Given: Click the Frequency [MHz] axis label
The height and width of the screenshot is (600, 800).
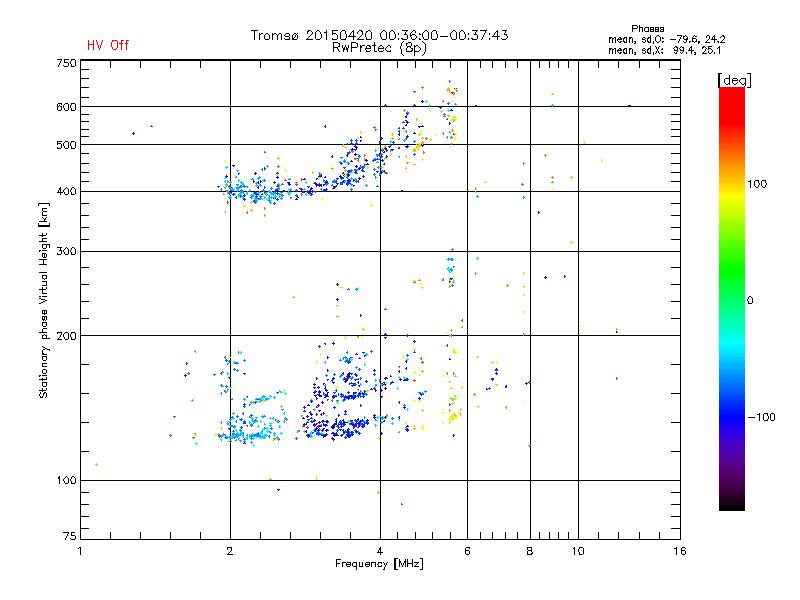Looking at the screenshot, I should pyautogui.click(x=379, y=564).
